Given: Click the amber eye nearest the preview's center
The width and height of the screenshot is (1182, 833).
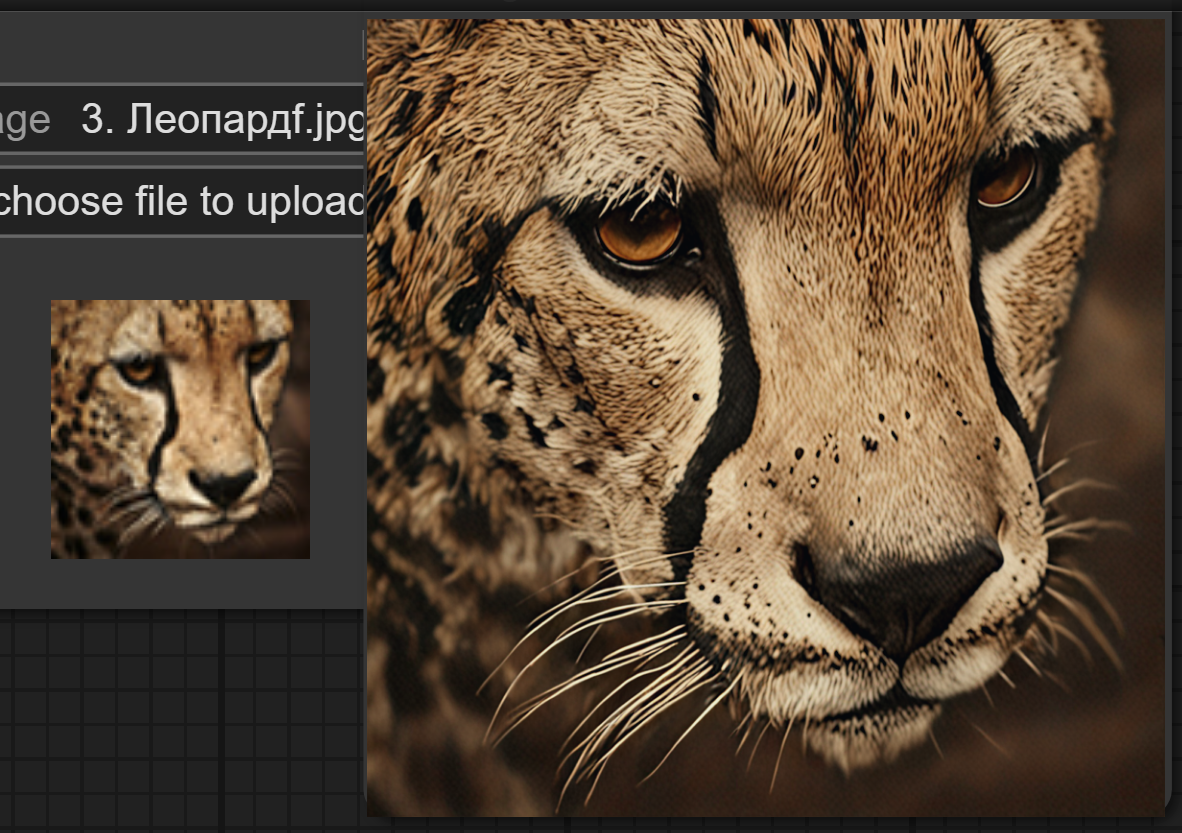Looking at the screenshot, I should [638, 232].
